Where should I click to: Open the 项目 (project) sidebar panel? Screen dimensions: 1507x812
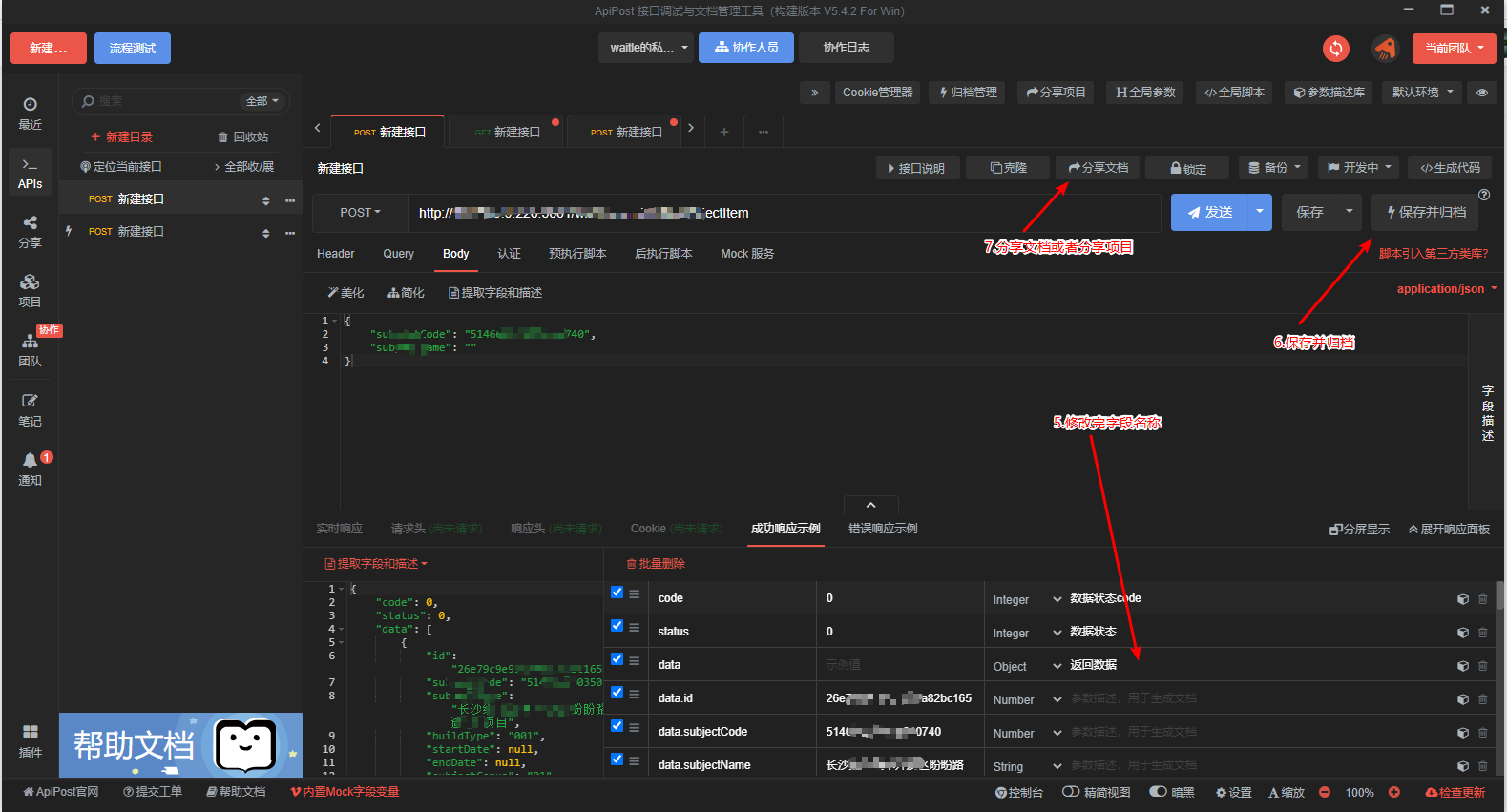pyautogui.click(x=30, y=291)
